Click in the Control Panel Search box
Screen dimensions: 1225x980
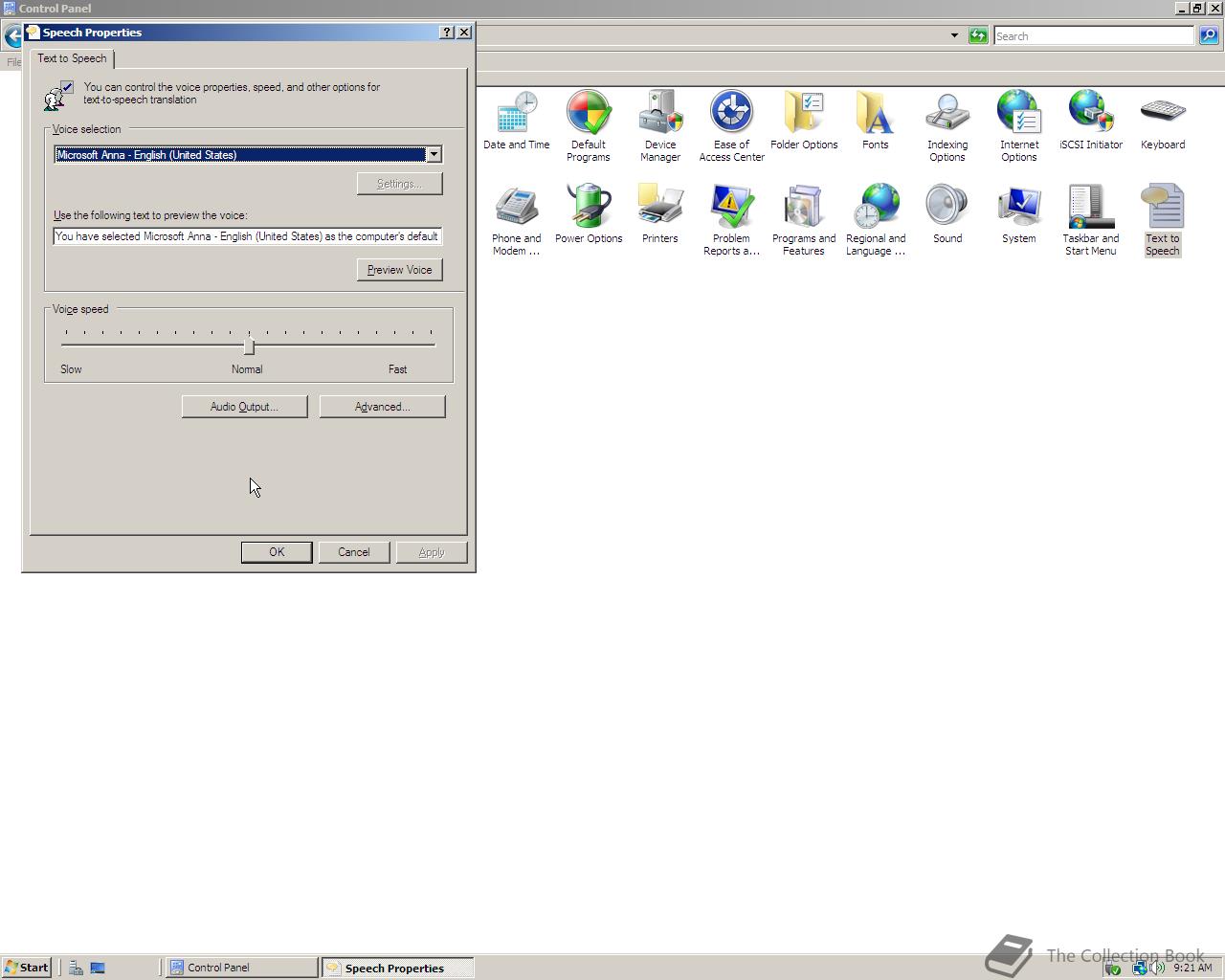point(1094,35)
